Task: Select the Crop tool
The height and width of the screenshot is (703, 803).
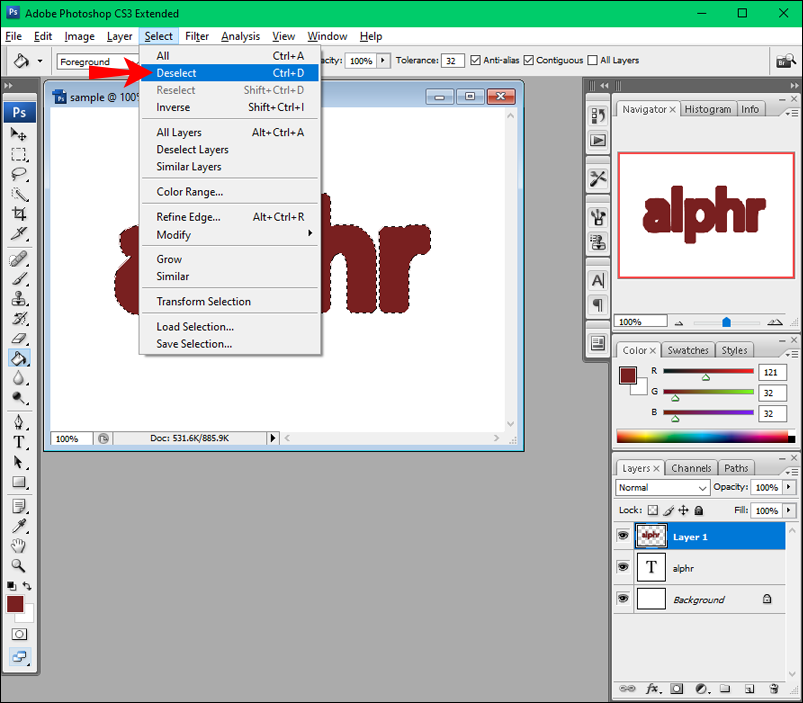Action: tap(19, 214)
